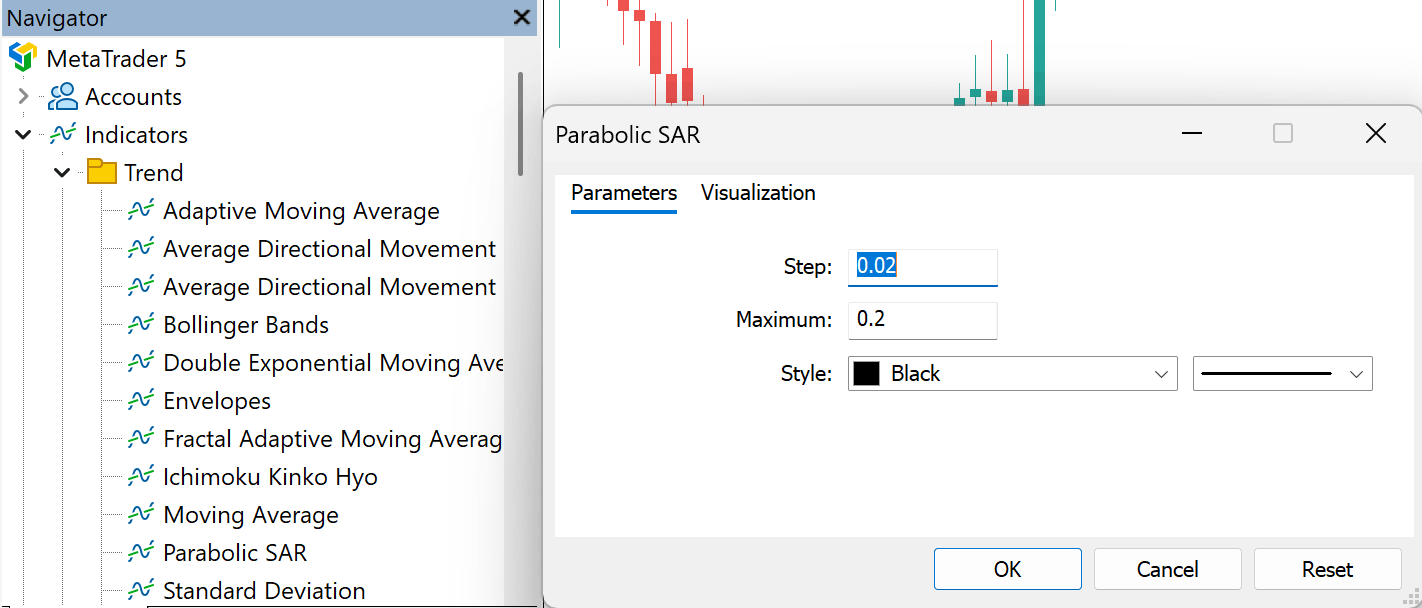Viewport: 1422px width, 608px height.
Task: Click the Cancel button
Action: pyautogui.click(x=1168, y=569)
